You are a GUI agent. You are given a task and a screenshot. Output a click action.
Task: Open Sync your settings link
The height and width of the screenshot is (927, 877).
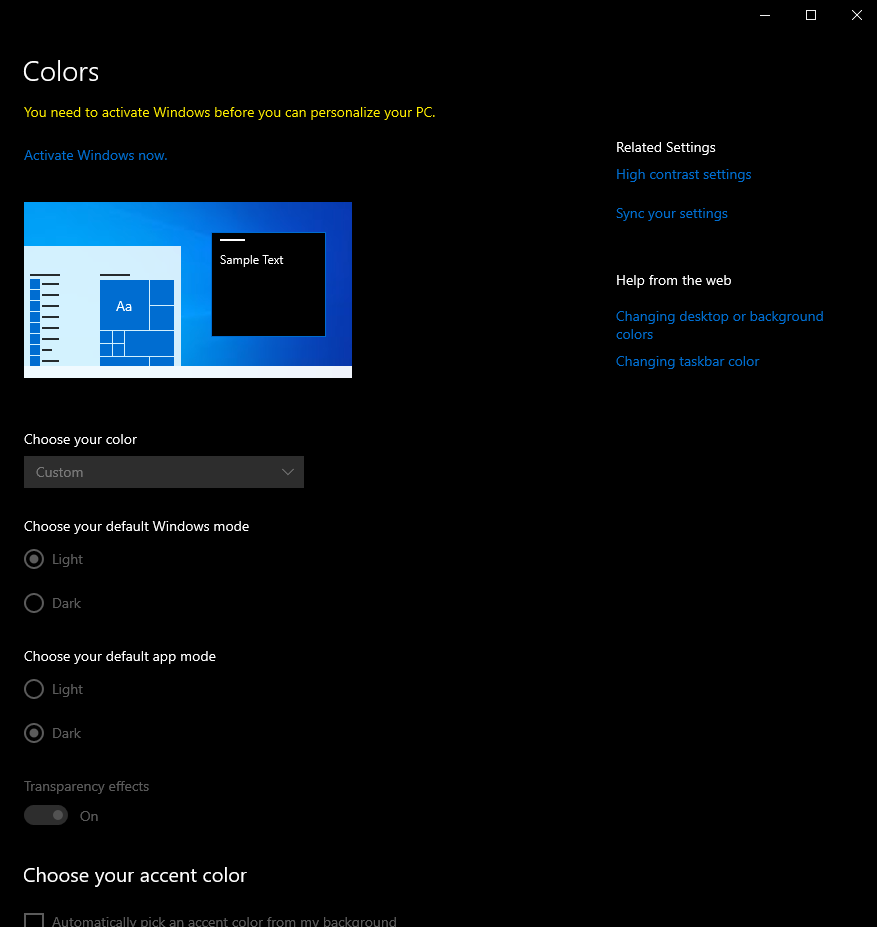pos(671,213)
